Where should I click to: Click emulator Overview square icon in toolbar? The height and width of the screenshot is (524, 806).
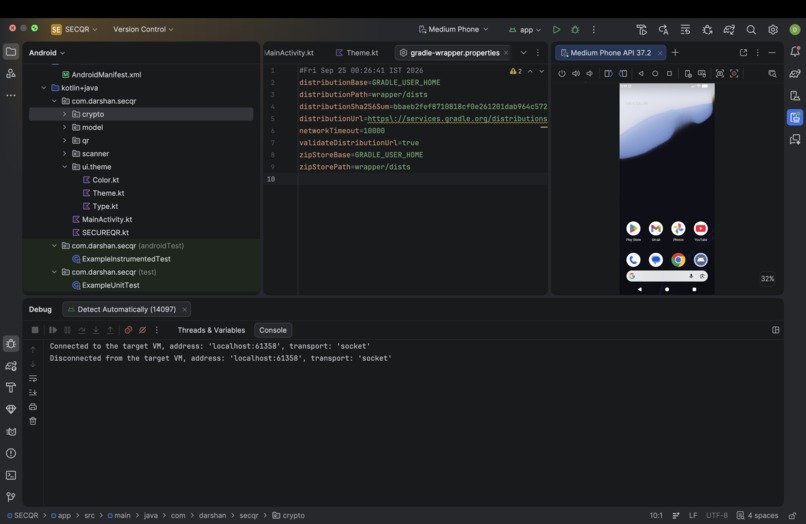click(x=669, y=74)
